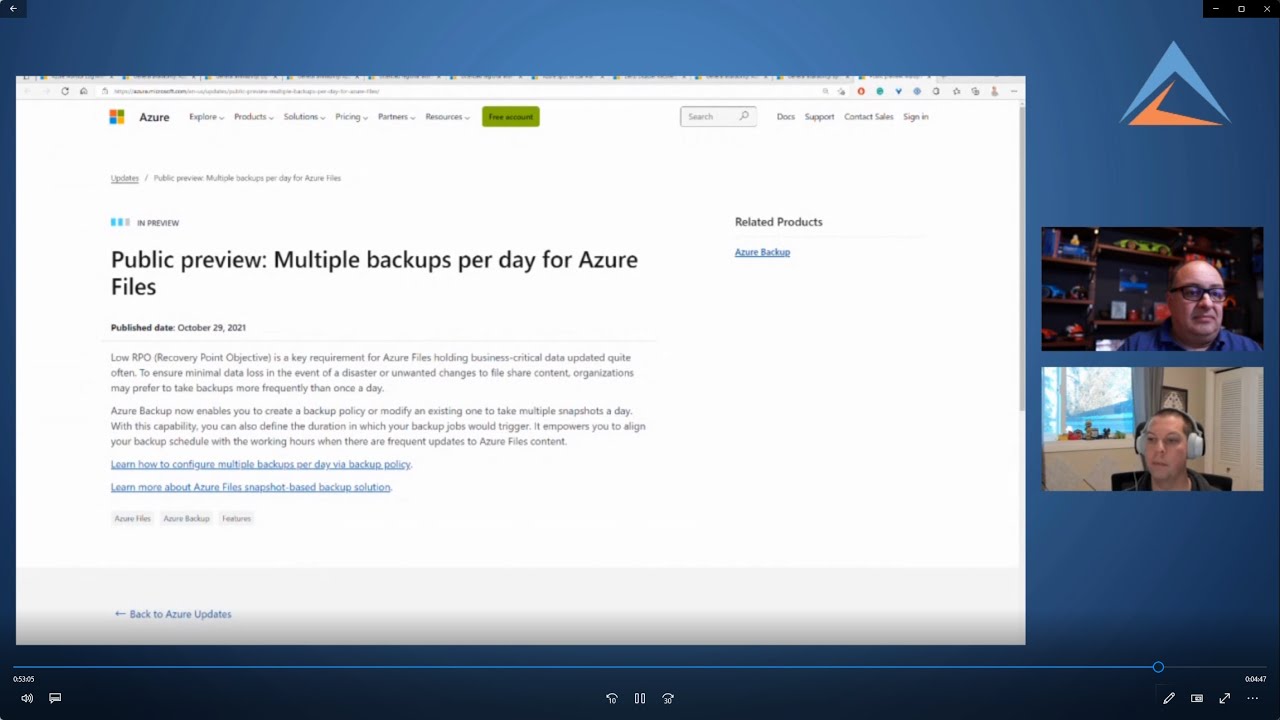Expand the Partners menu

[396, 117]
